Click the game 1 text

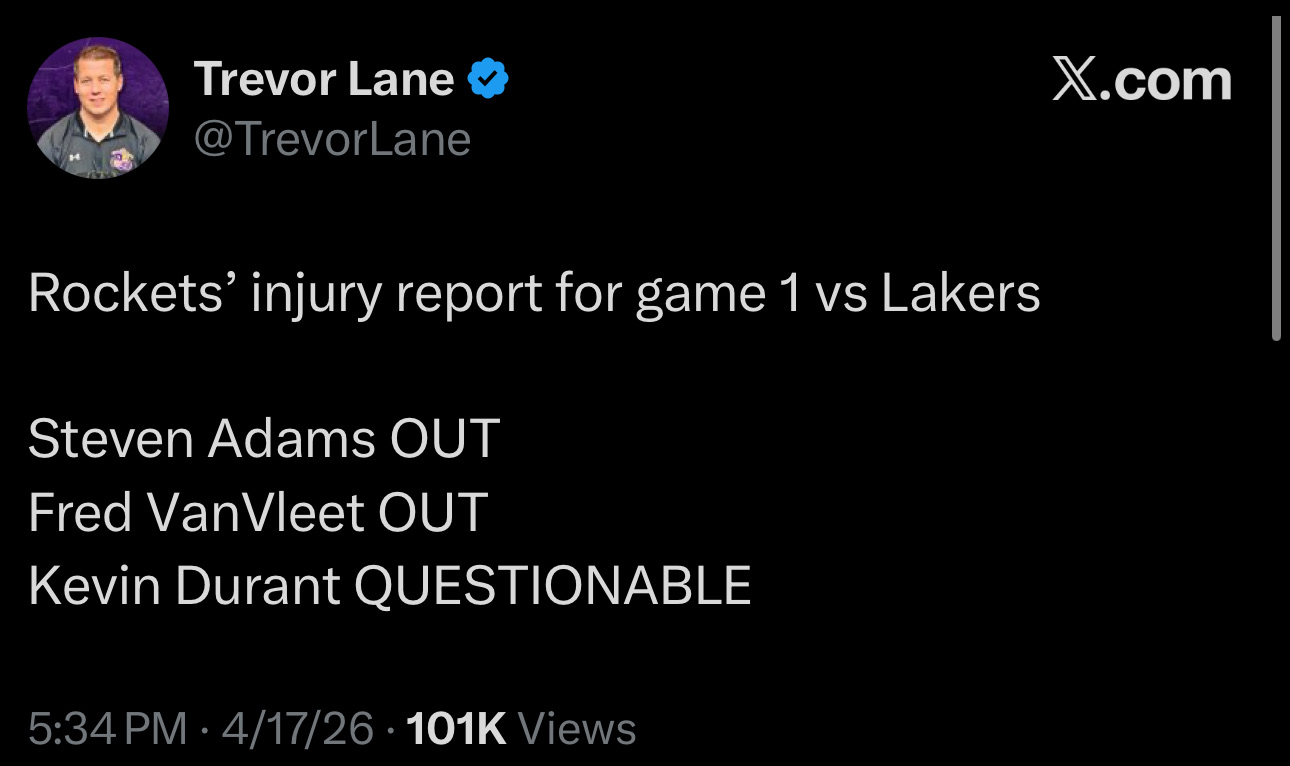point(718,294)
